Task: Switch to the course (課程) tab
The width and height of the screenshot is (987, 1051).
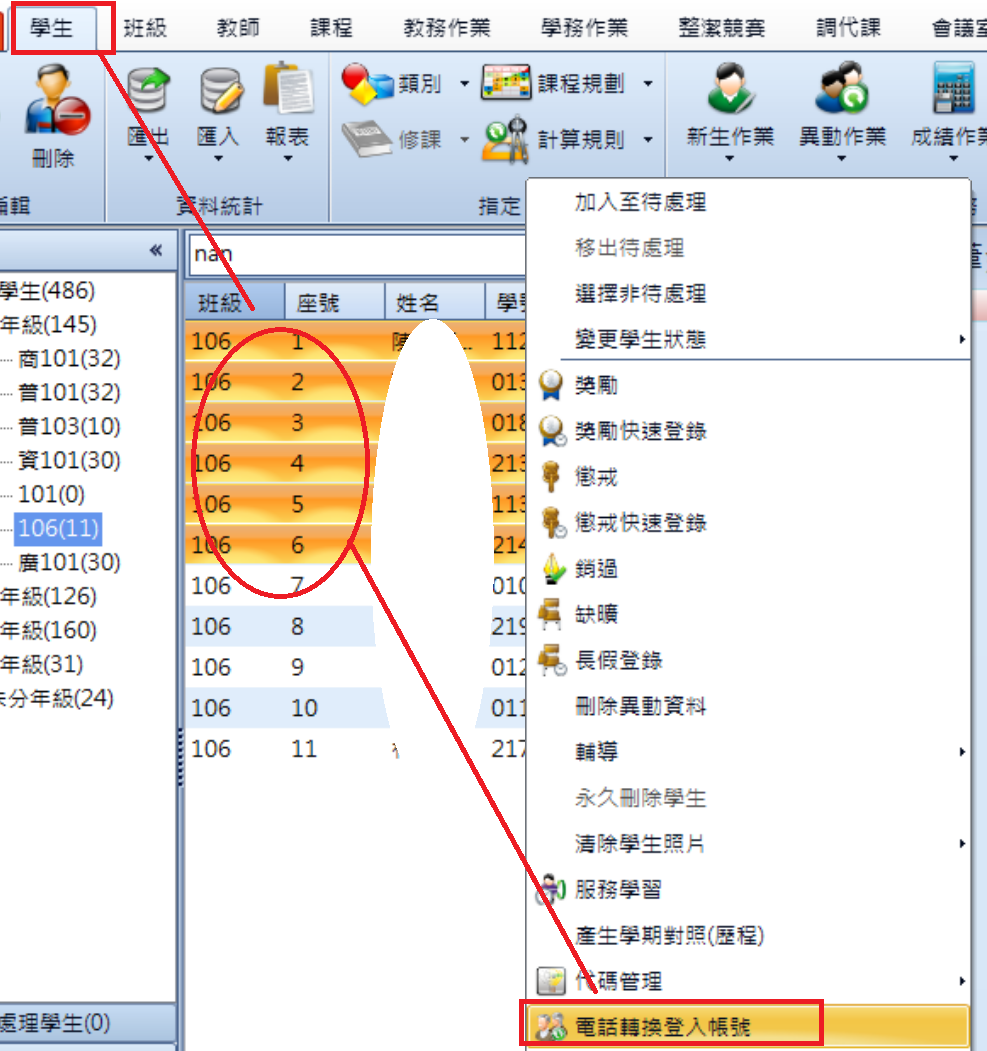Action: [331, 28]
